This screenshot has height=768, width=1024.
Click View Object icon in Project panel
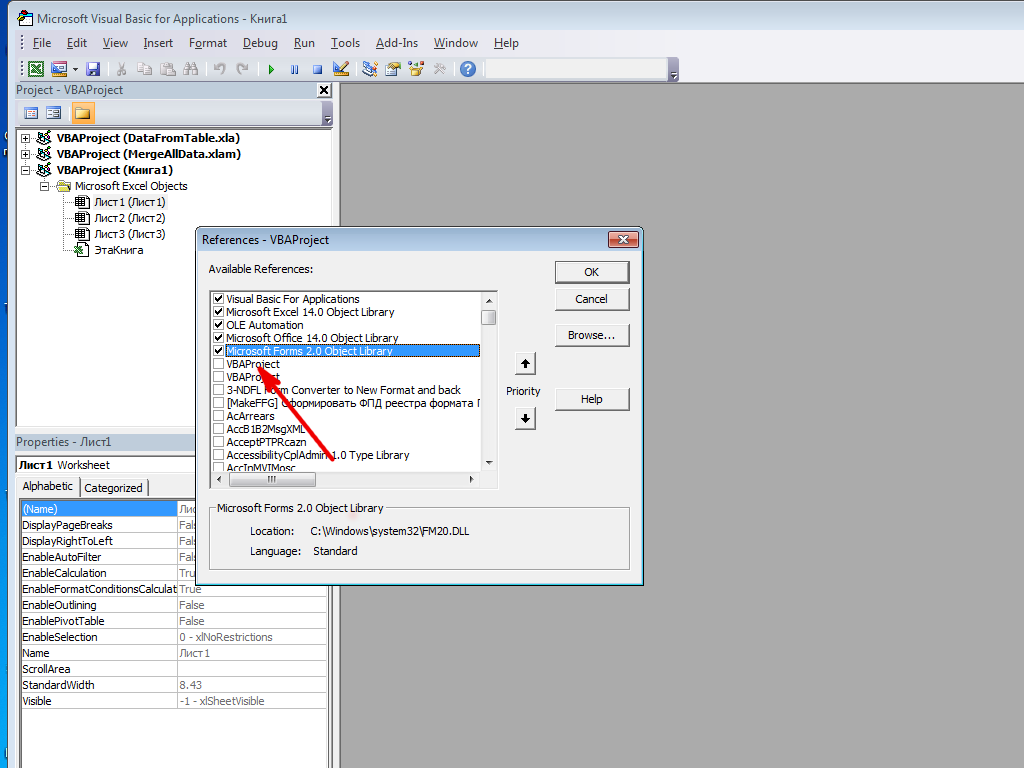coord(54,113)
